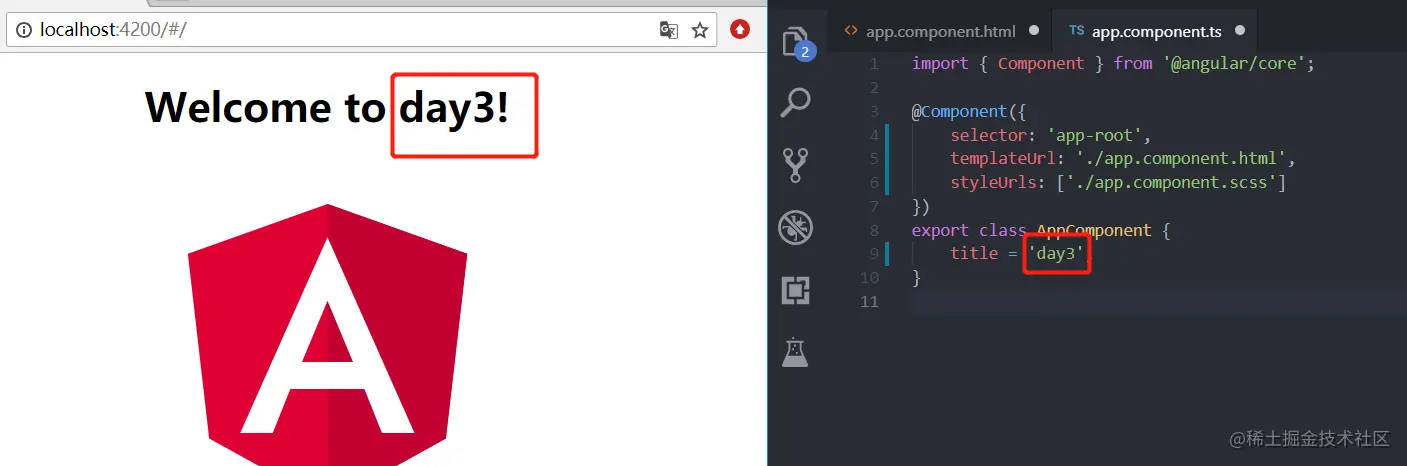Click the translate page icon in address bar
The height and width of the screenshot is (466, 1407).
(x=669, y=30)
